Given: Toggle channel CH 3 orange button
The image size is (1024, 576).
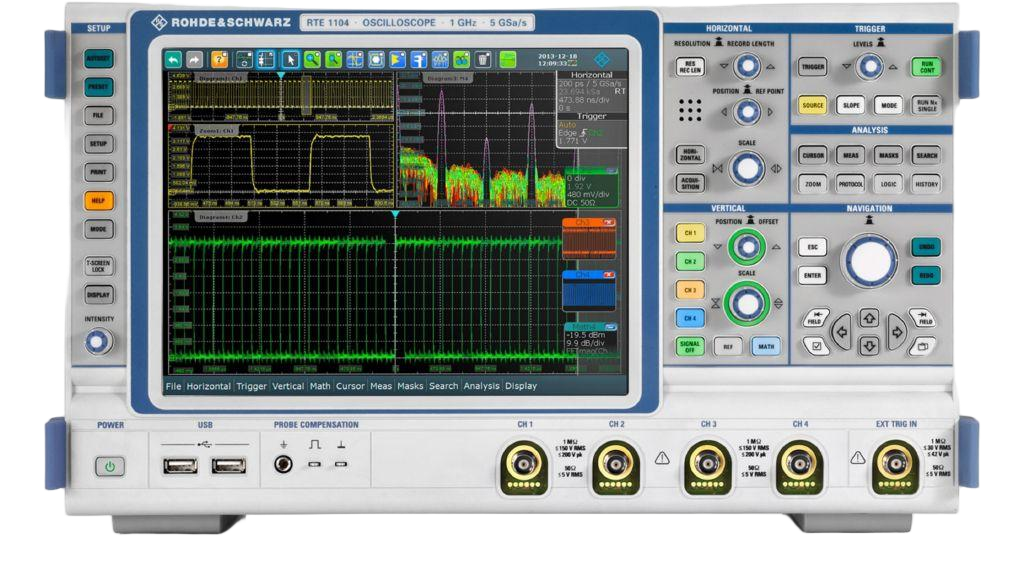Looking at the screenshot, I should [x=690, y=289].
